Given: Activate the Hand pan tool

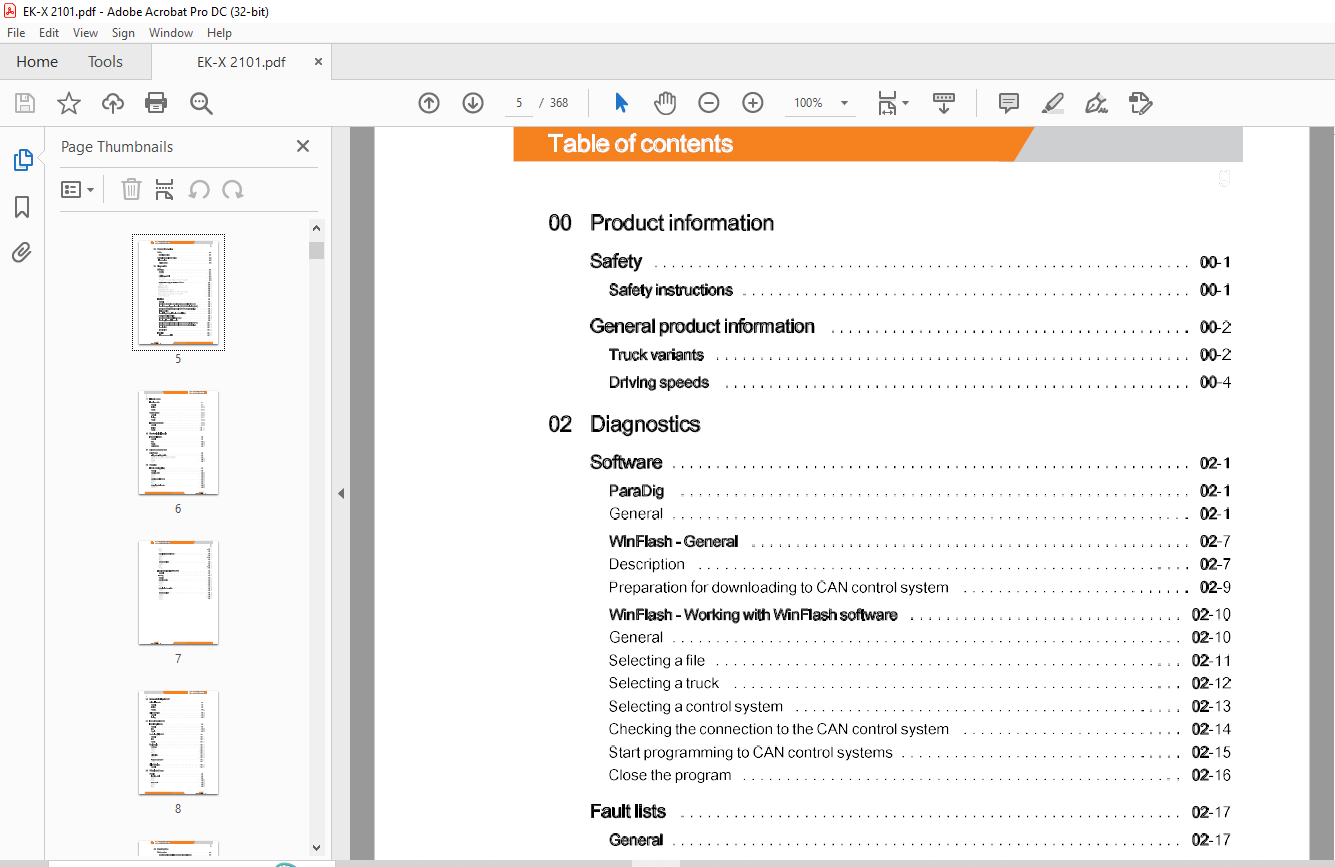Looking at the screenshot, I should [665, 103].
